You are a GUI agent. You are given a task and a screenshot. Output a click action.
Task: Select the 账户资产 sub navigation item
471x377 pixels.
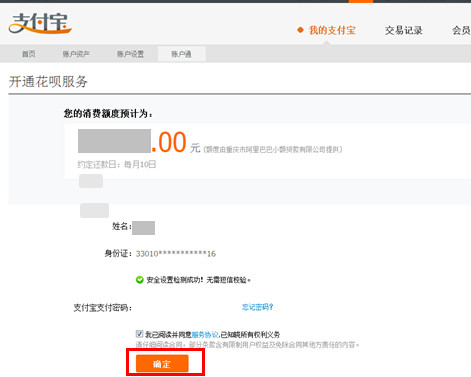(x=76, y=54)
